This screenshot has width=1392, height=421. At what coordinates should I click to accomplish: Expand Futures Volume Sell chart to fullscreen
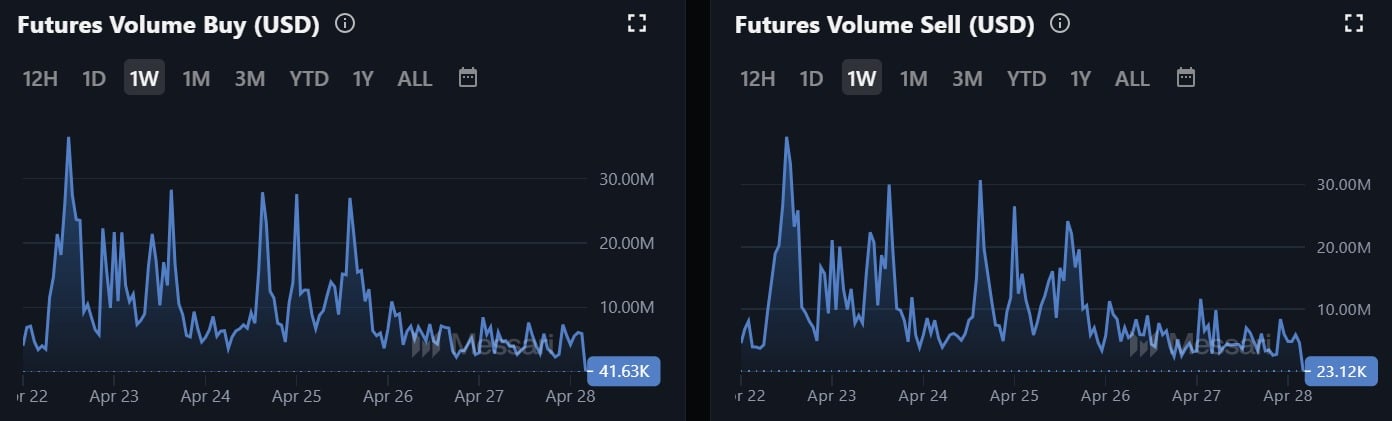pyautogui.click(x=1354, y=23)
